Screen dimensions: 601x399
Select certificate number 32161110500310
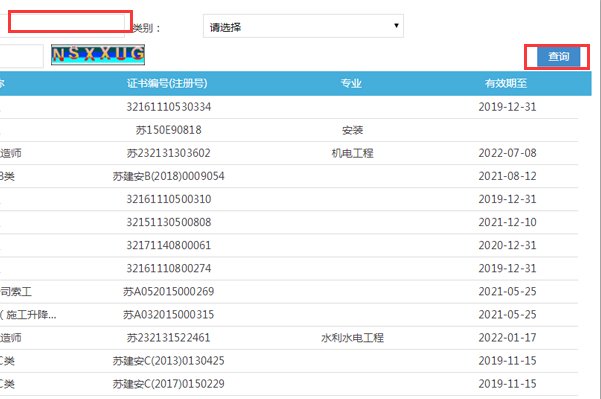pos(169,199)
